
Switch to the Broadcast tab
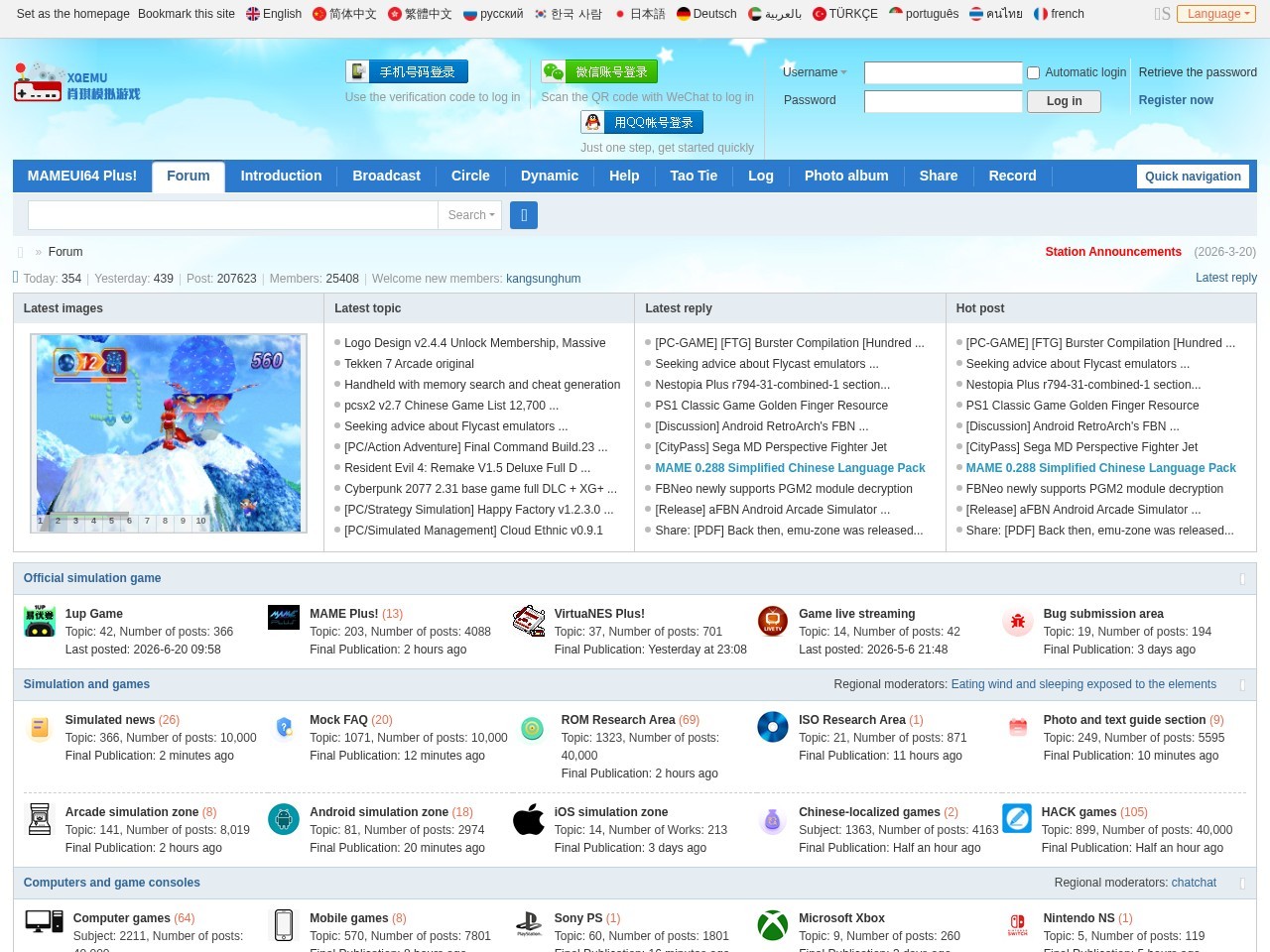[x=386, y=176]
